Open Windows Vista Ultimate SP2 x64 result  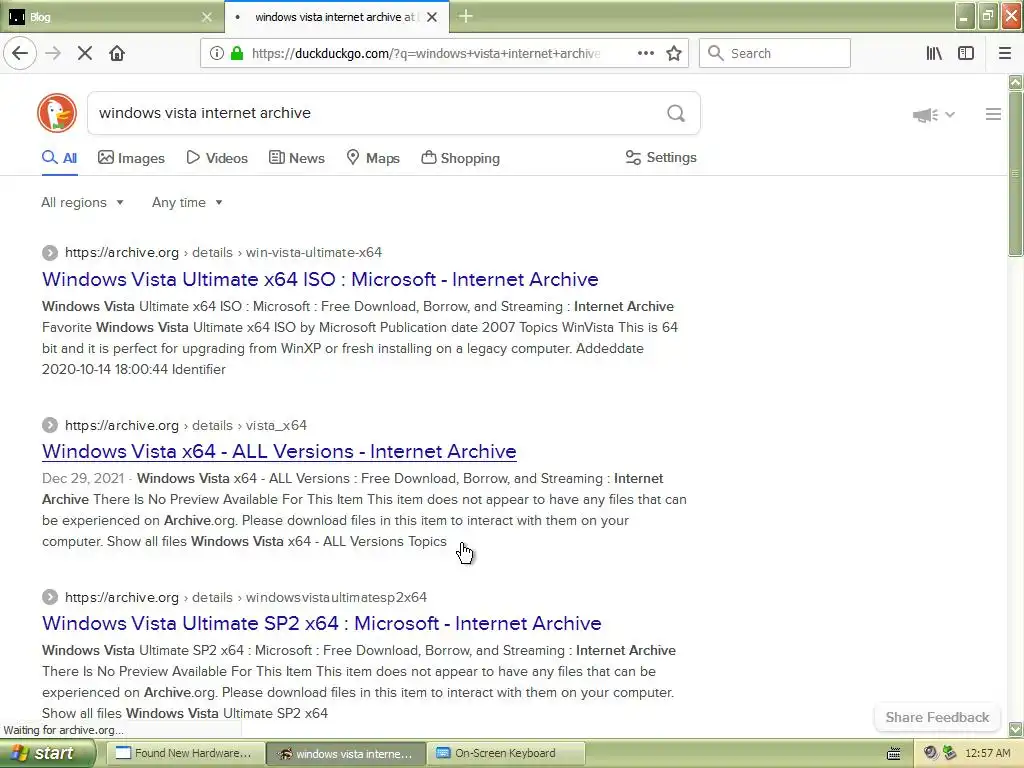[x=321, y=623]
